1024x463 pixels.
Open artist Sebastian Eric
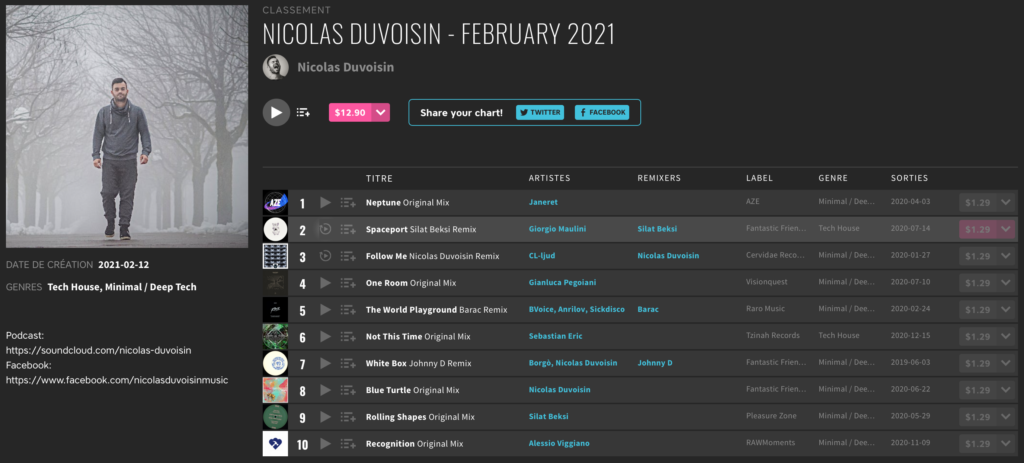click(x=556, y=336)
